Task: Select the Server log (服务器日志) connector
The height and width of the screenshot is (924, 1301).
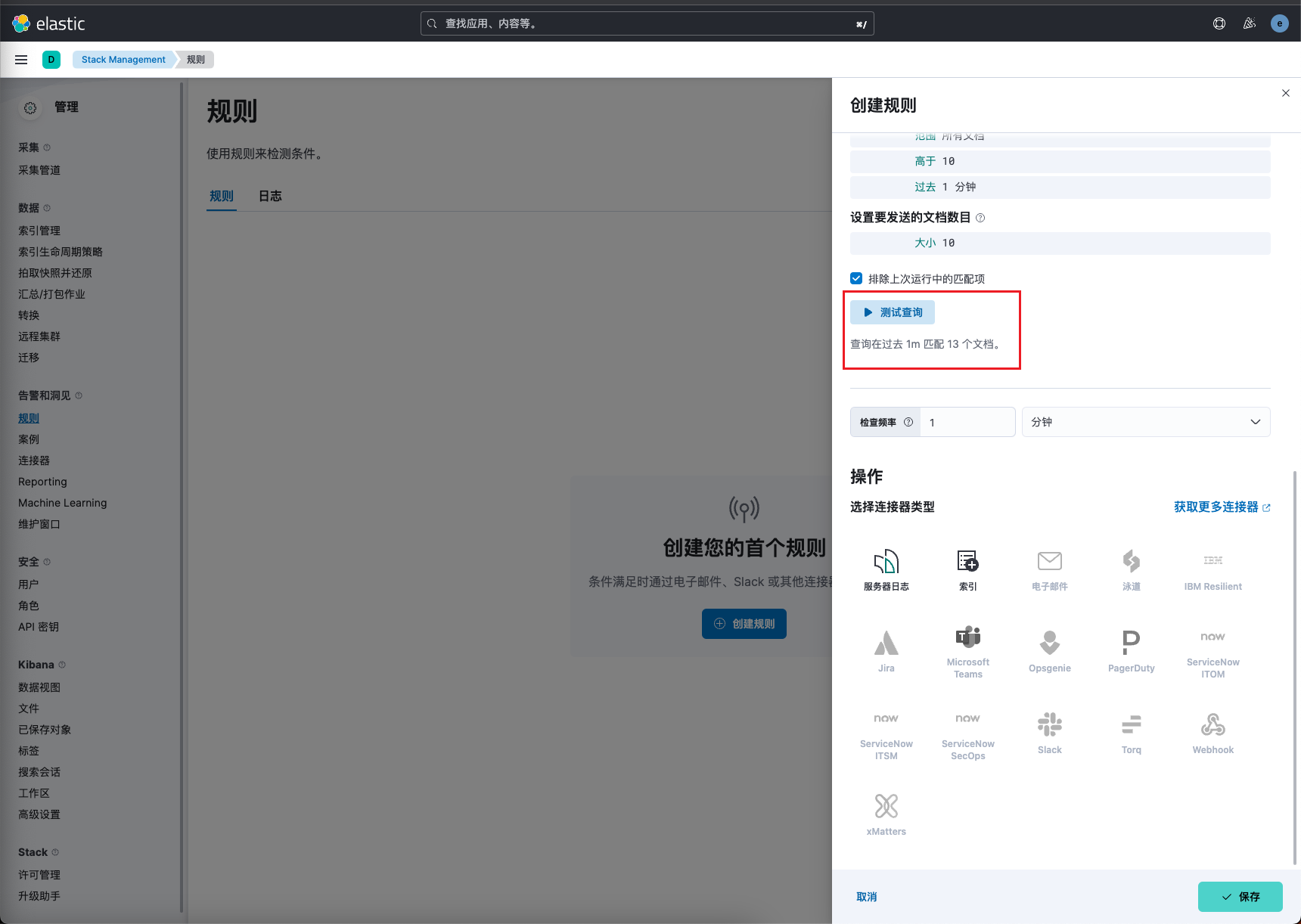Action: point(886,571)
